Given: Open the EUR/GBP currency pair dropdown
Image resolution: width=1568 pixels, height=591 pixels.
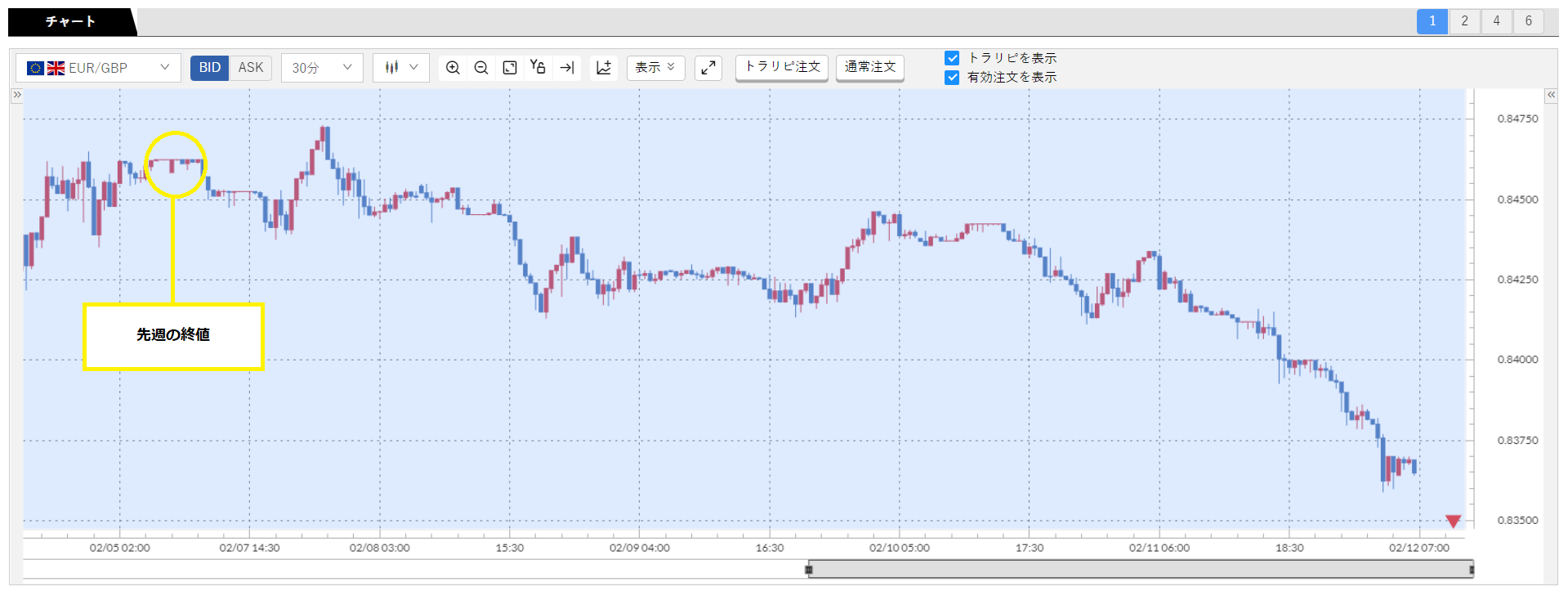Looking at the screenshot, I should (x=98, y=68).
